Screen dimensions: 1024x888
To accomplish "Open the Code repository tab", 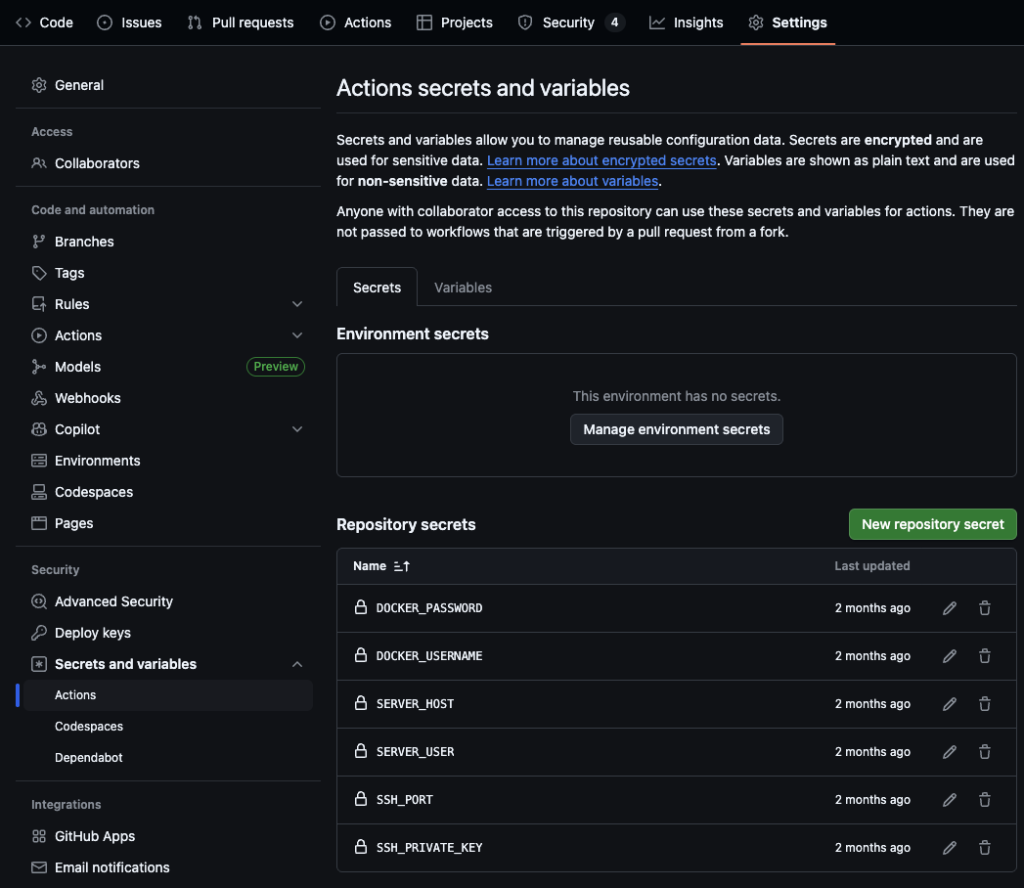I will [x=44, y=23].
